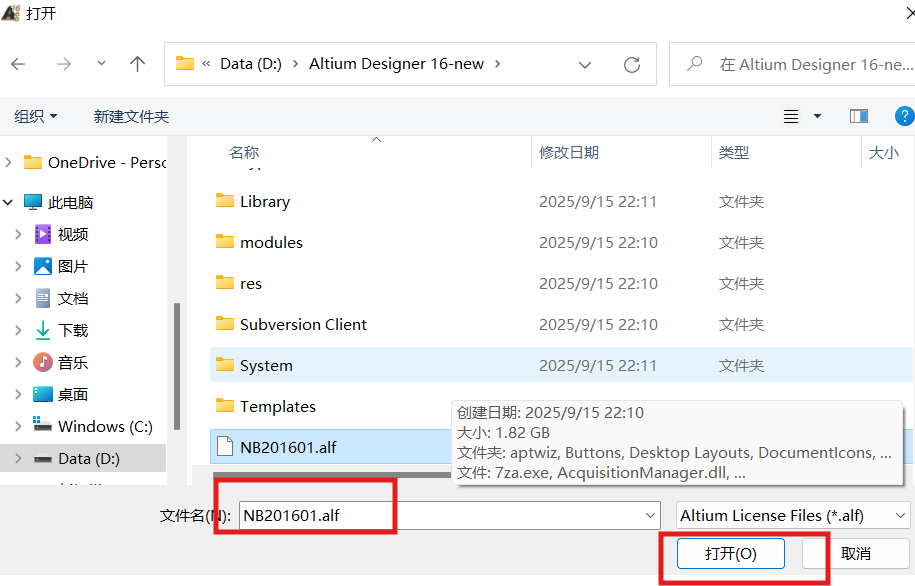The height and width of the screenshot is (586, 915).
Task: Click the file list horizontal scrollbar
Action: tap(331, 475)
